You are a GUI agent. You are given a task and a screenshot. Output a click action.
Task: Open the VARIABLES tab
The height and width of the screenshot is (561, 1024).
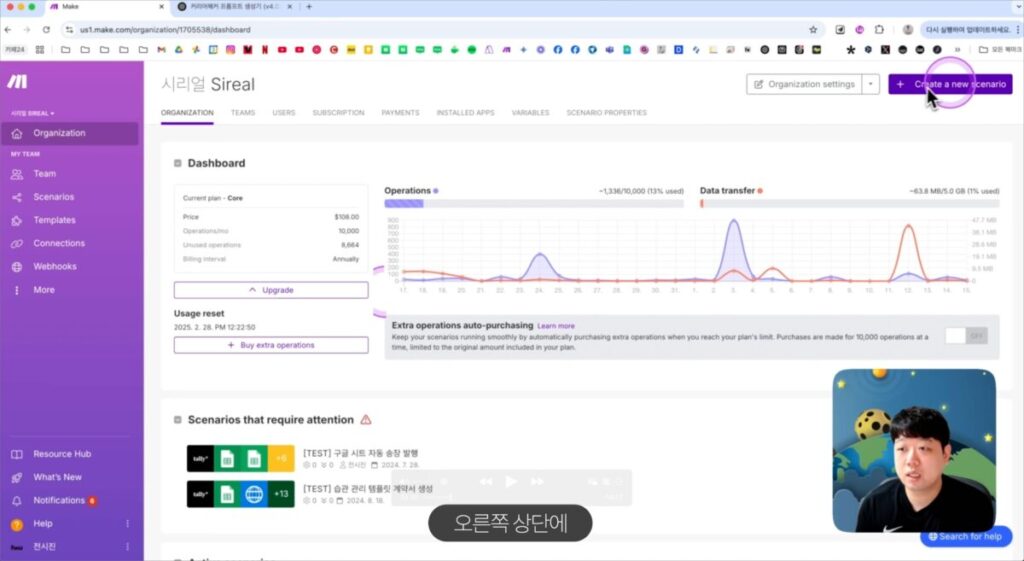[530, 113]
